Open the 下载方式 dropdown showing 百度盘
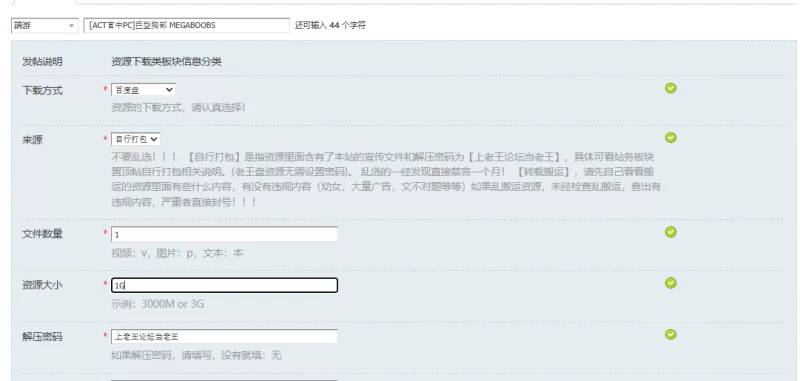This screenshot has width=800, height=381. (143, 90)
